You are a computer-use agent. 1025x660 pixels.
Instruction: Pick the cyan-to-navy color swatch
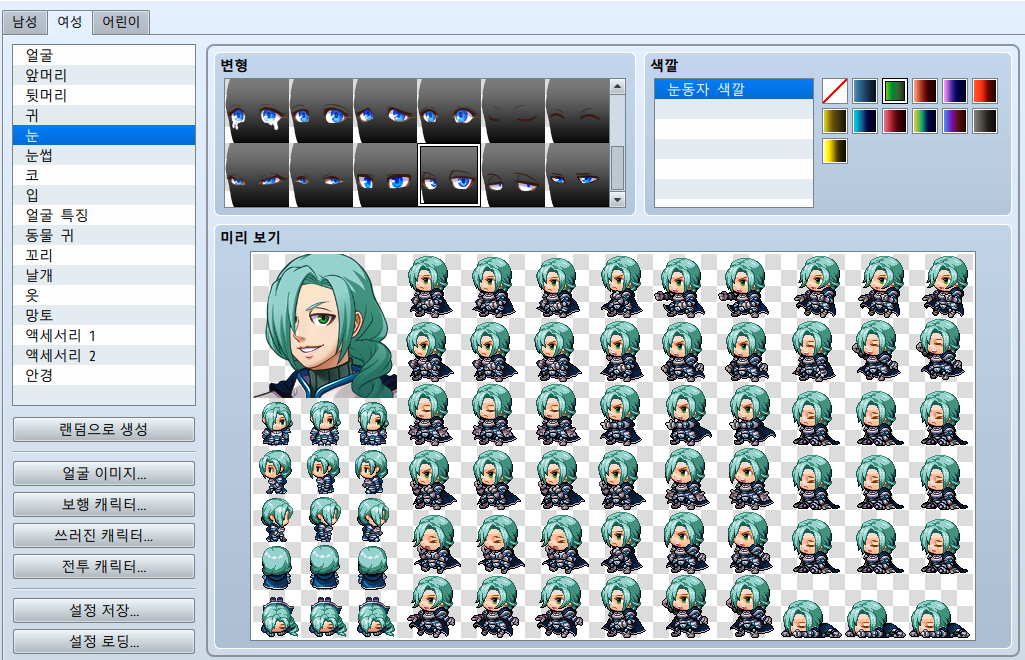tap(865, 121)
